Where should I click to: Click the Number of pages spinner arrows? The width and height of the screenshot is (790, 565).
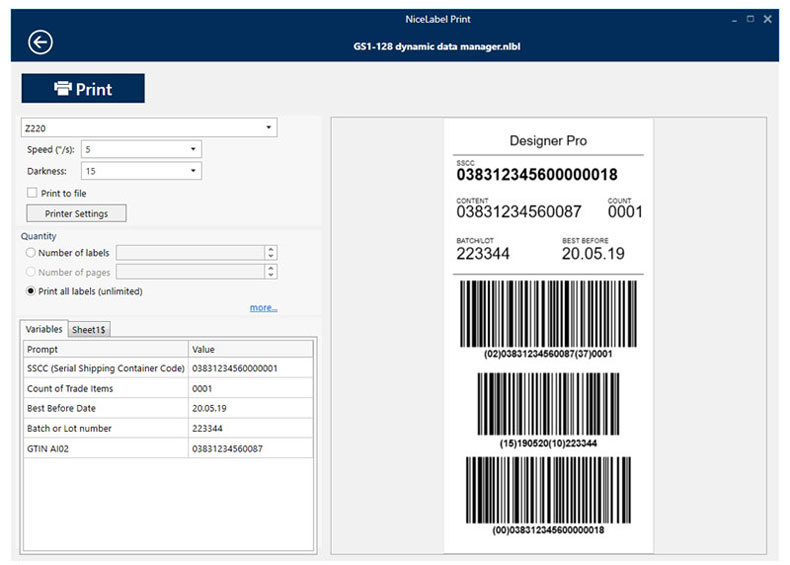click(x=271, y=272)
